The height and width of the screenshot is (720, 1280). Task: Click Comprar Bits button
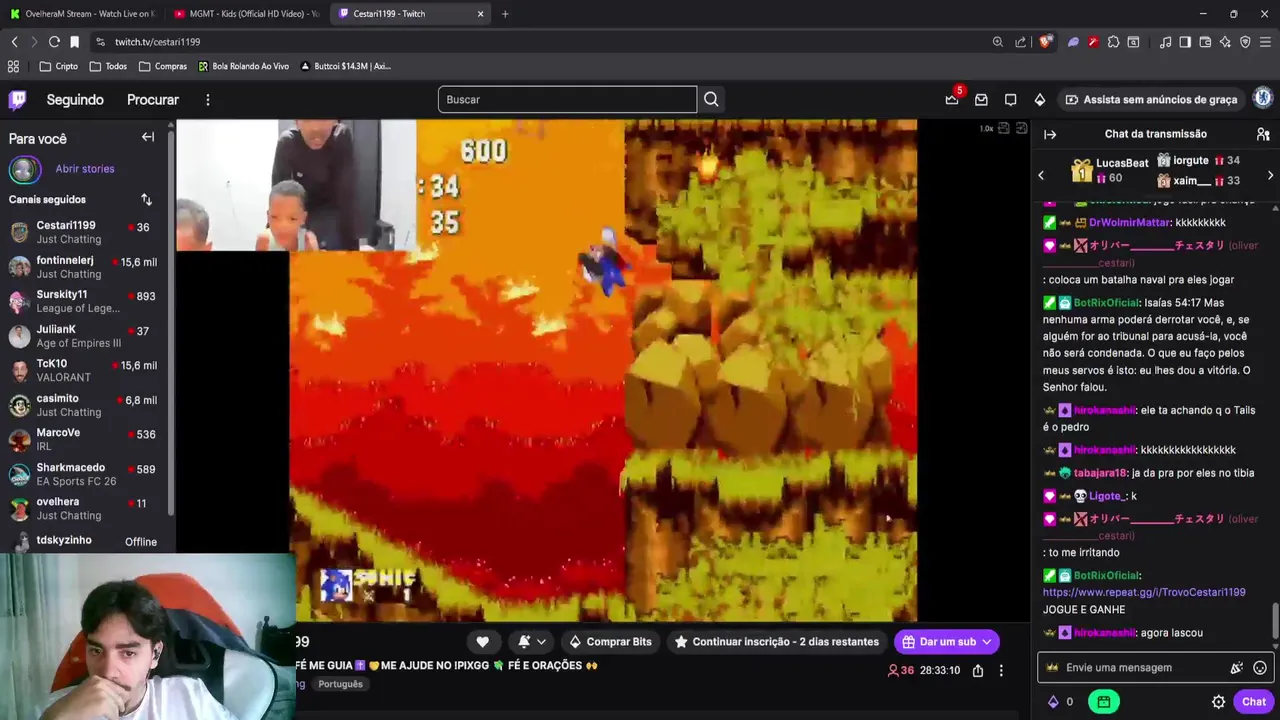point(610,642)
